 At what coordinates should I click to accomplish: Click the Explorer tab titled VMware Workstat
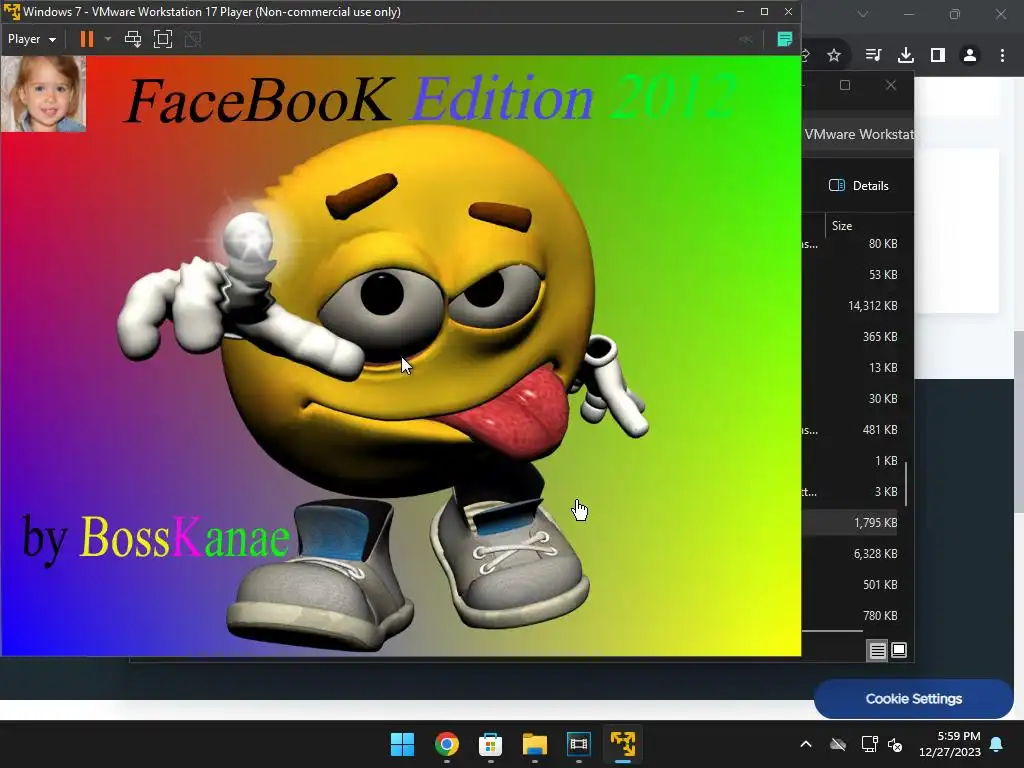pos(858,135)
